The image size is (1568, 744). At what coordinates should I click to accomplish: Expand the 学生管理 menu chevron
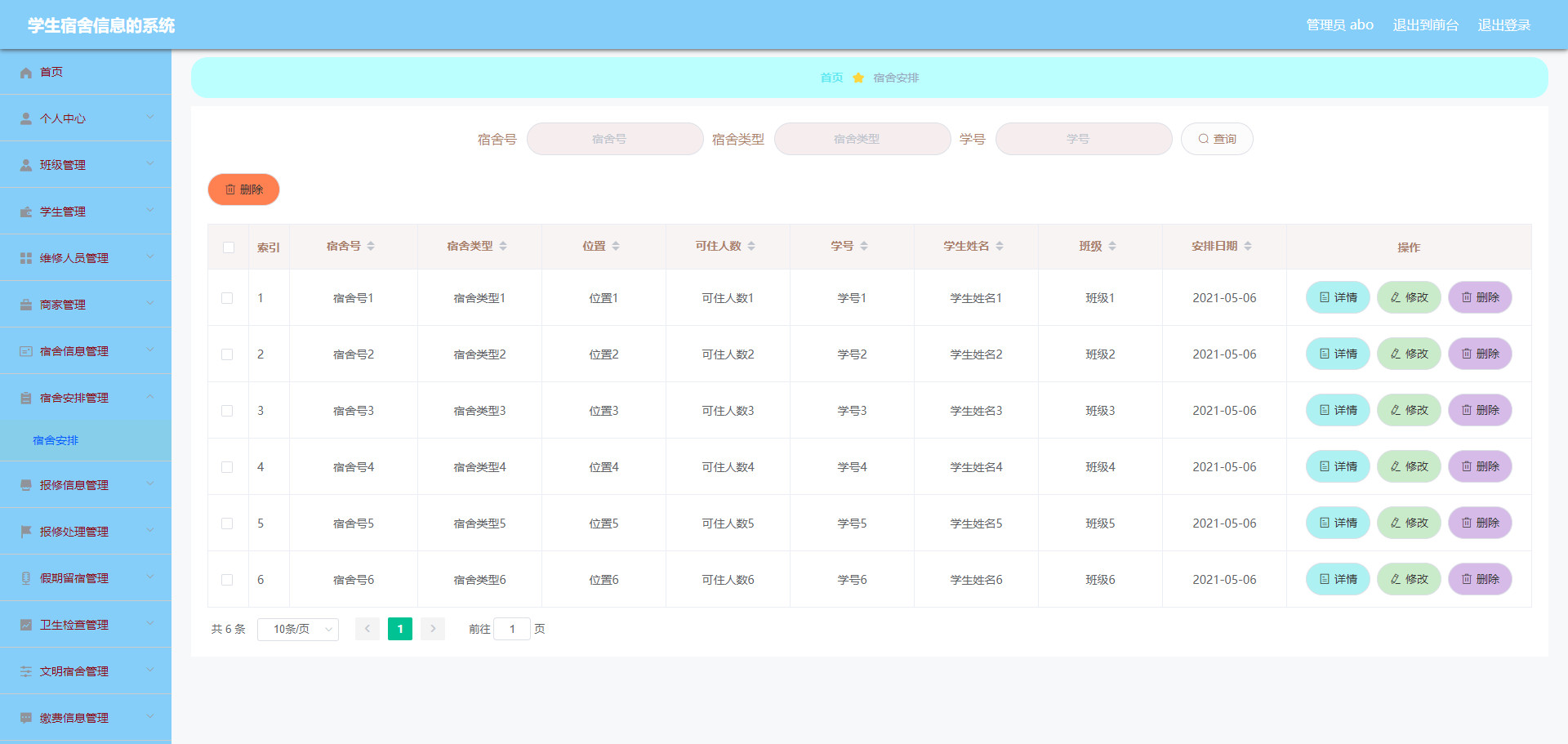click(150, 211)
